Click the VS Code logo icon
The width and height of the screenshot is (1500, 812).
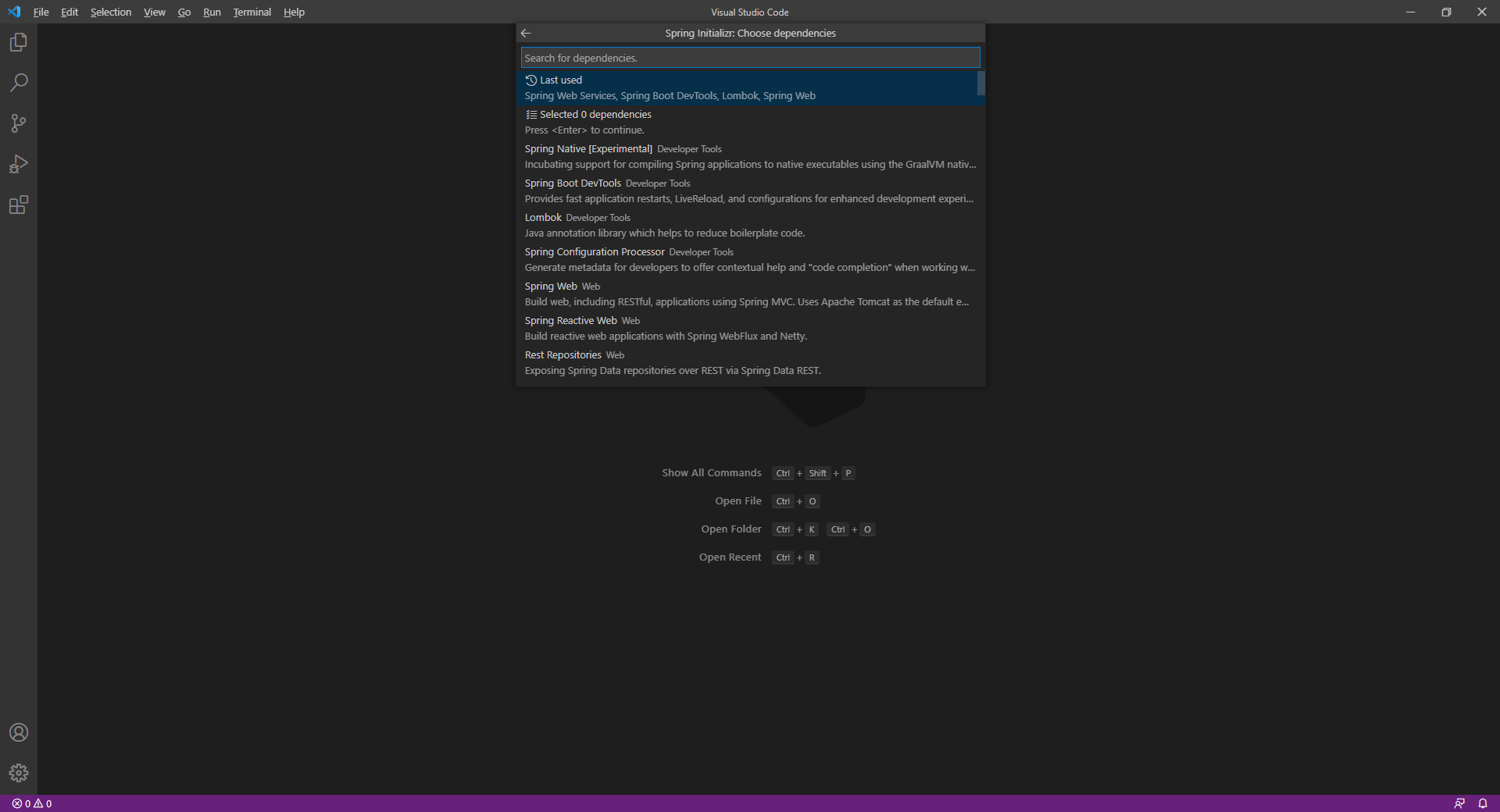point(14,12)
